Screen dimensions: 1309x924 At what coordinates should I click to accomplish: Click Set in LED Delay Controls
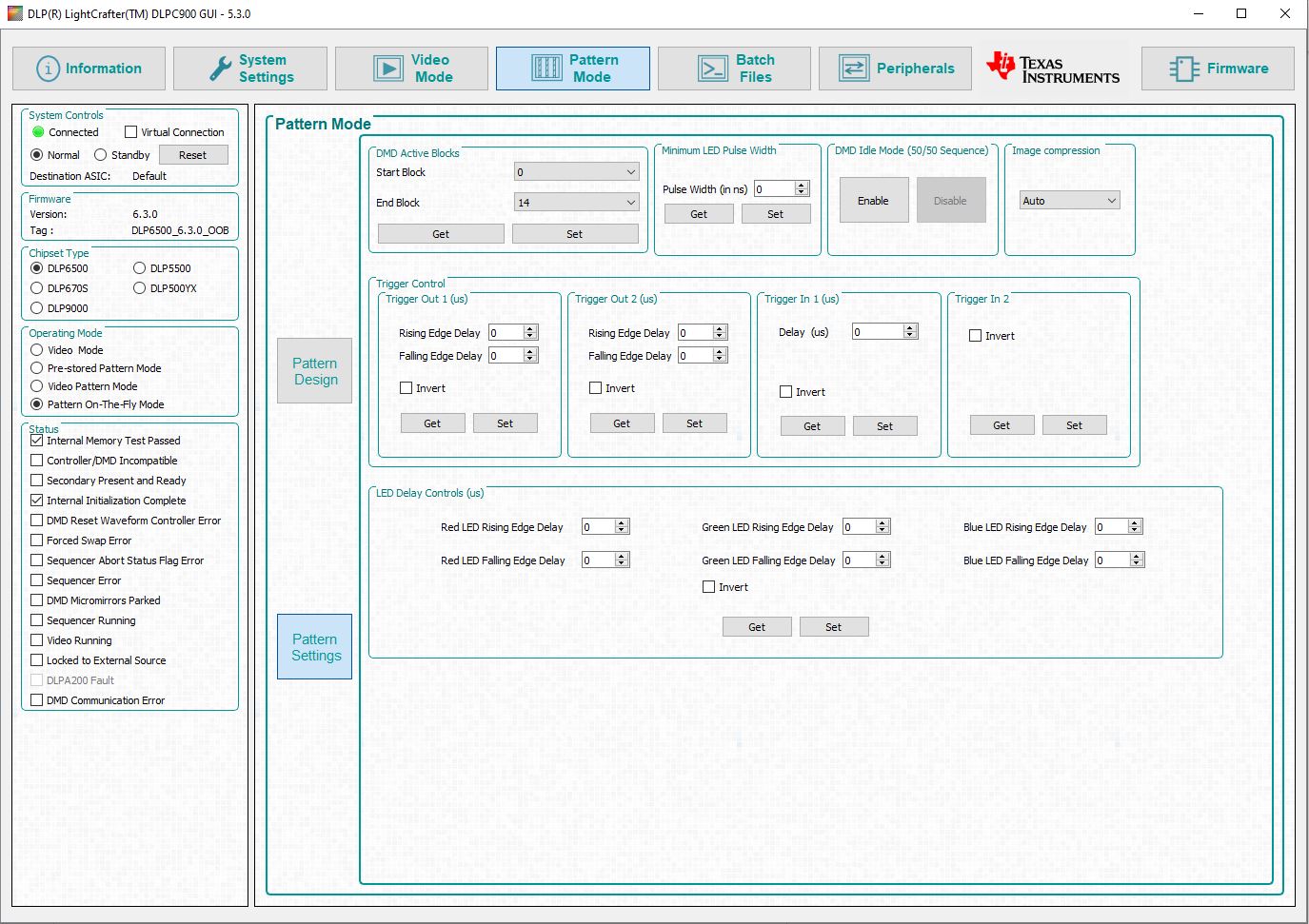(834, 627)
